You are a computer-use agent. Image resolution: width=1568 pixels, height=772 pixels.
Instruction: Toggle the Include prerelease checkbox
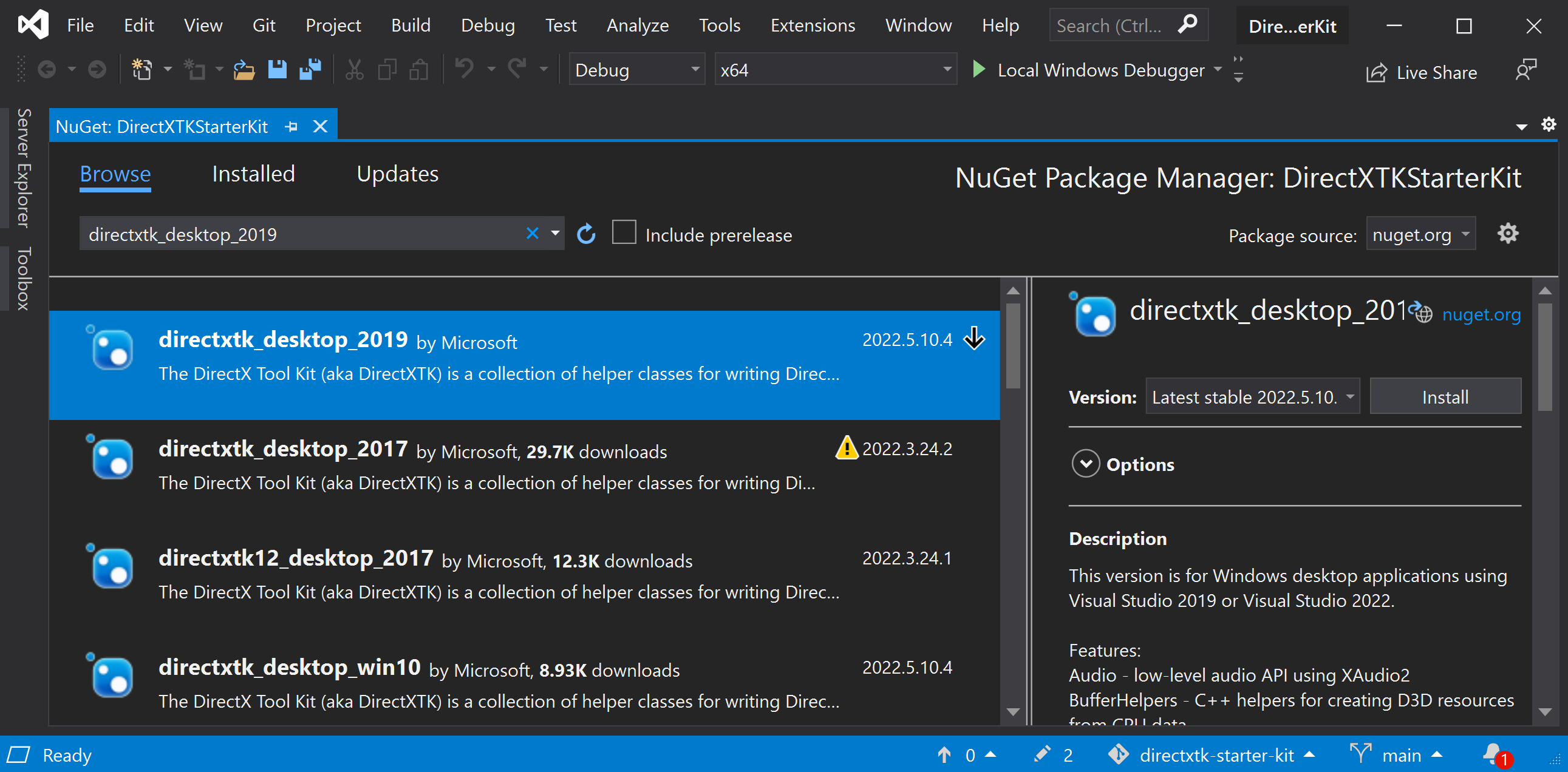pos(624,233)
